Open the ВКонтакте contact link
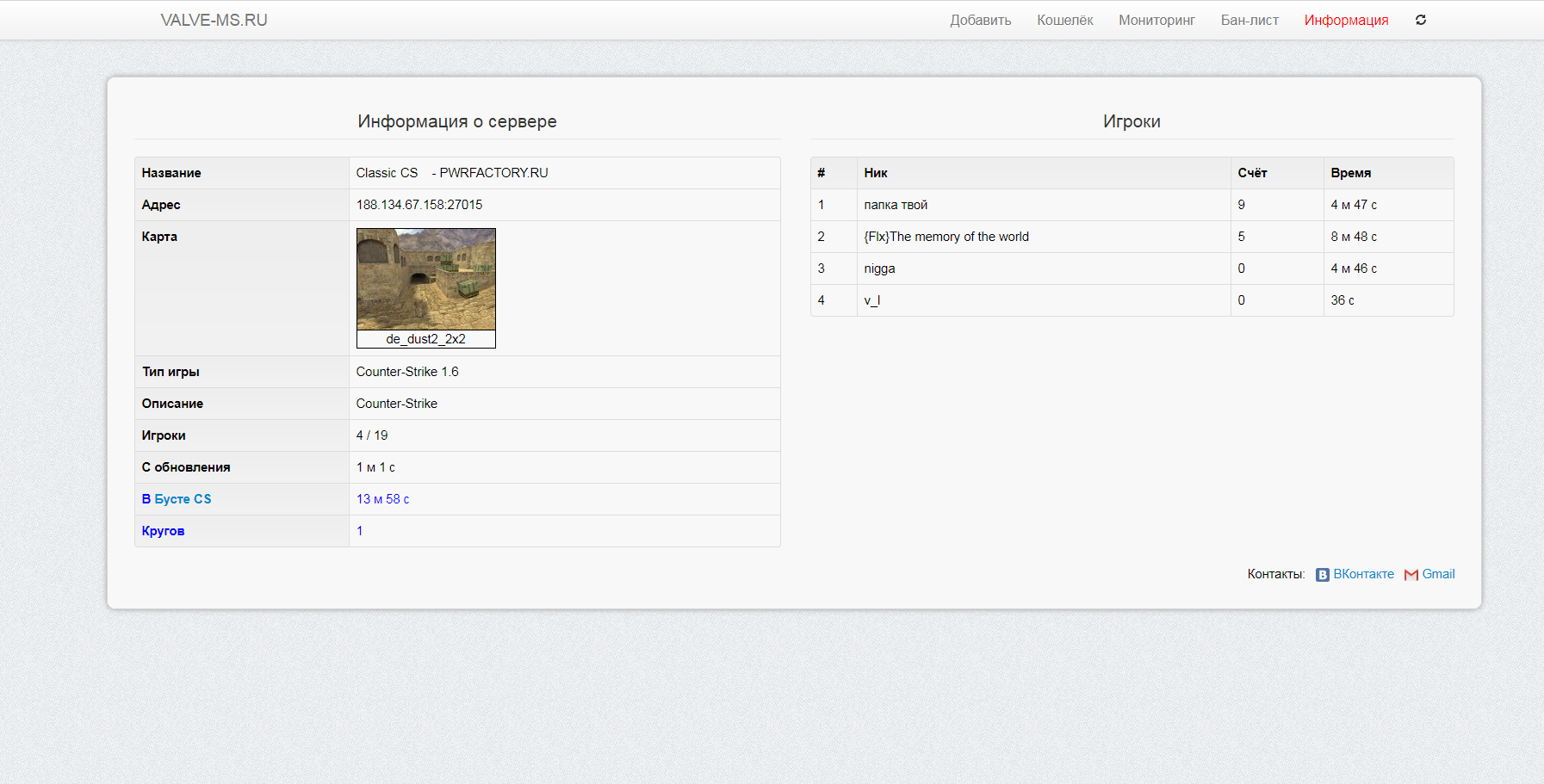 (1363, 574)
